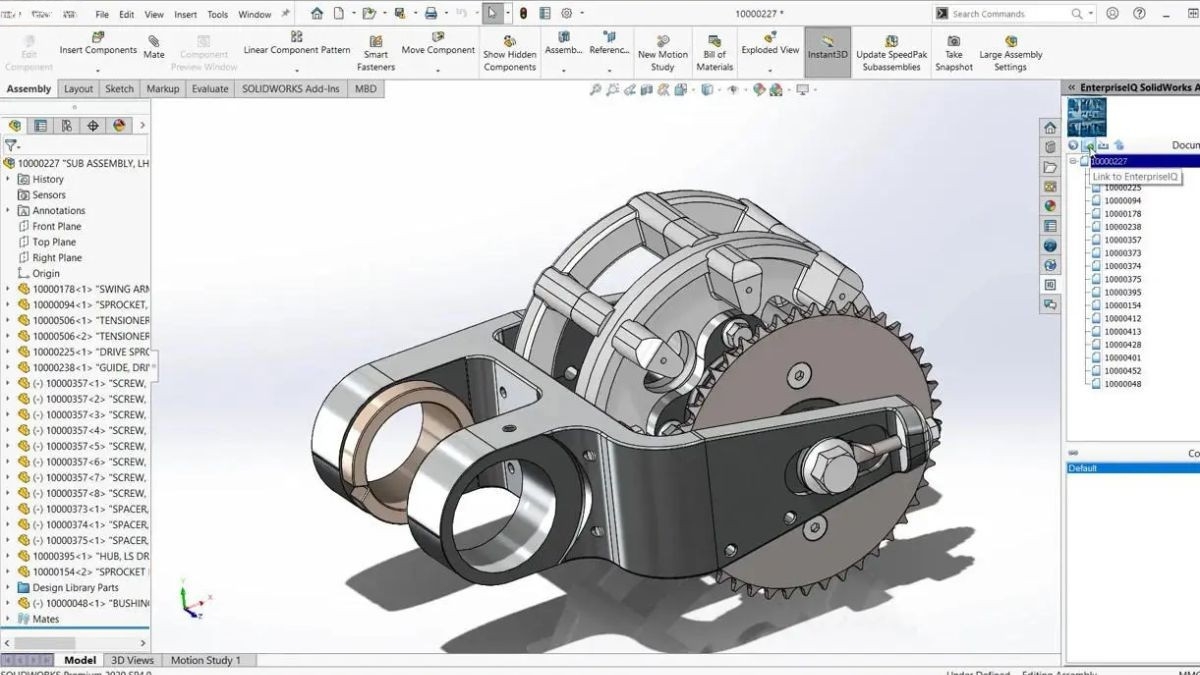Open the DisplayManager color-ball tab icon

pyautogui.click(x=119, y=125)
